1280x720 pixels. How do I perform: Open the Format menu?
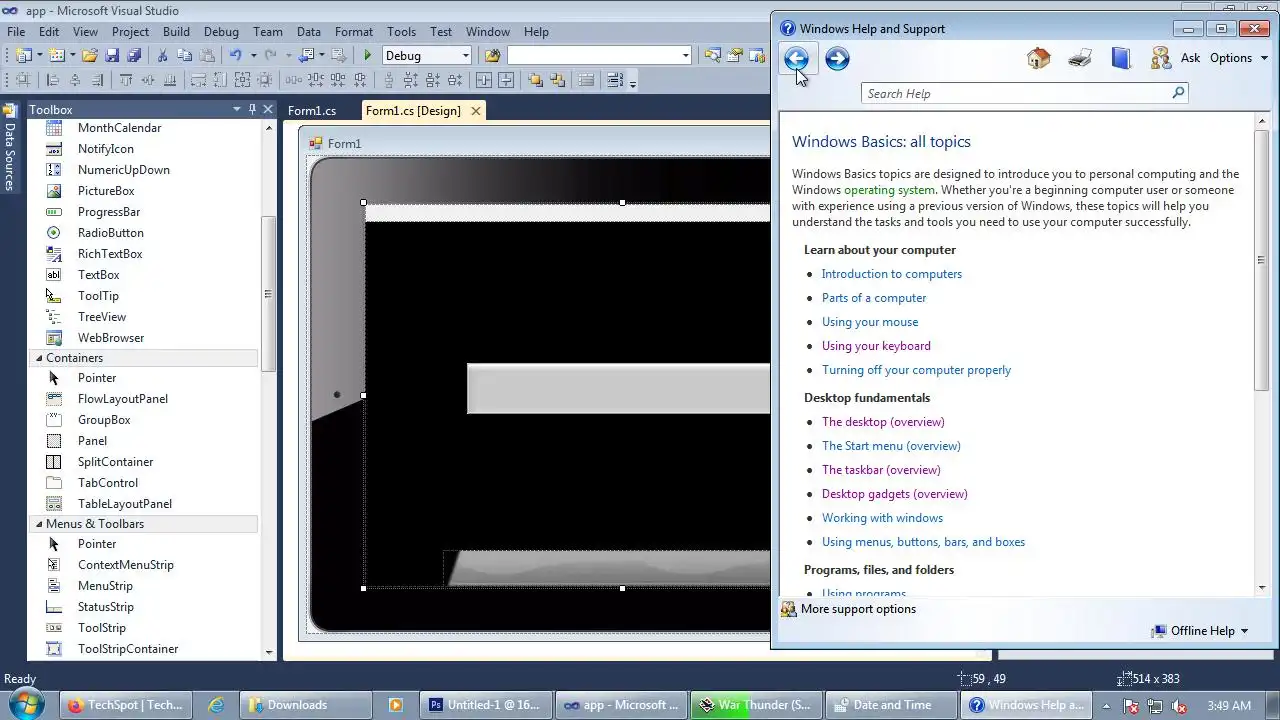click(x=354, y=32)
